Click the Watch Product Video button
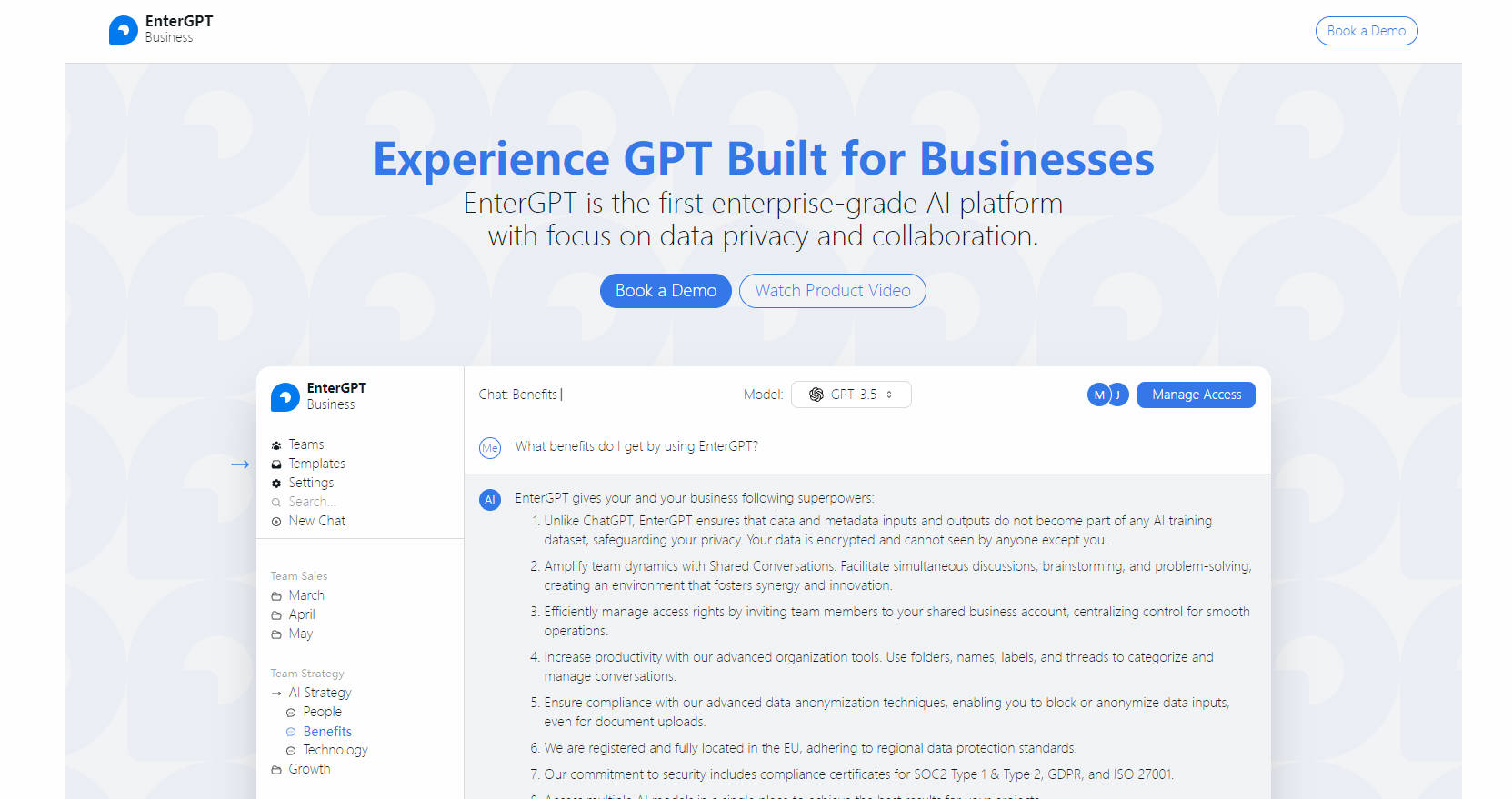 coord(832,291)
